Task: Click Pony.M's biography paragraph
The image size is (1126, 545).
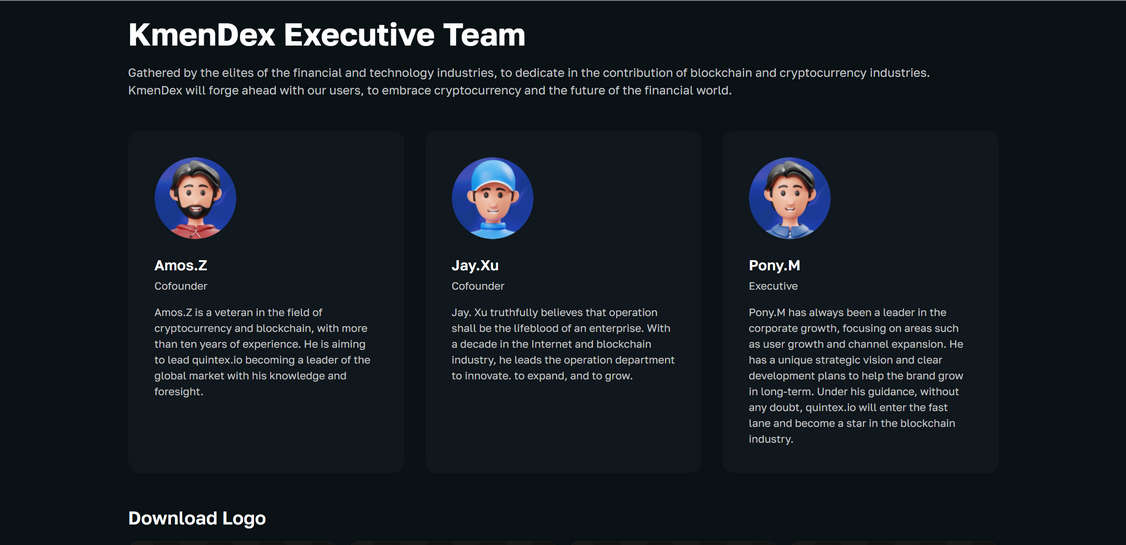Action: tap(856, 375)
